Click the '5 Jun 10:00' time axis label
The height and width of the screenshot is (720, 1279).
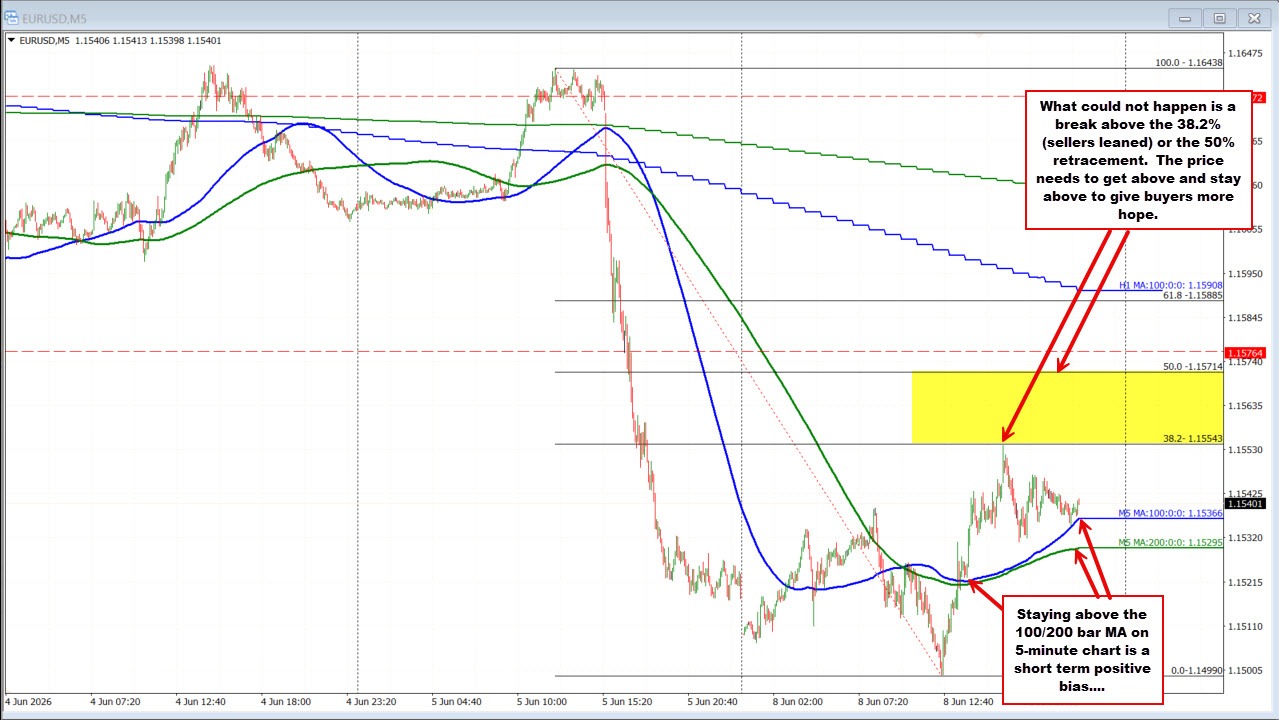543,702
